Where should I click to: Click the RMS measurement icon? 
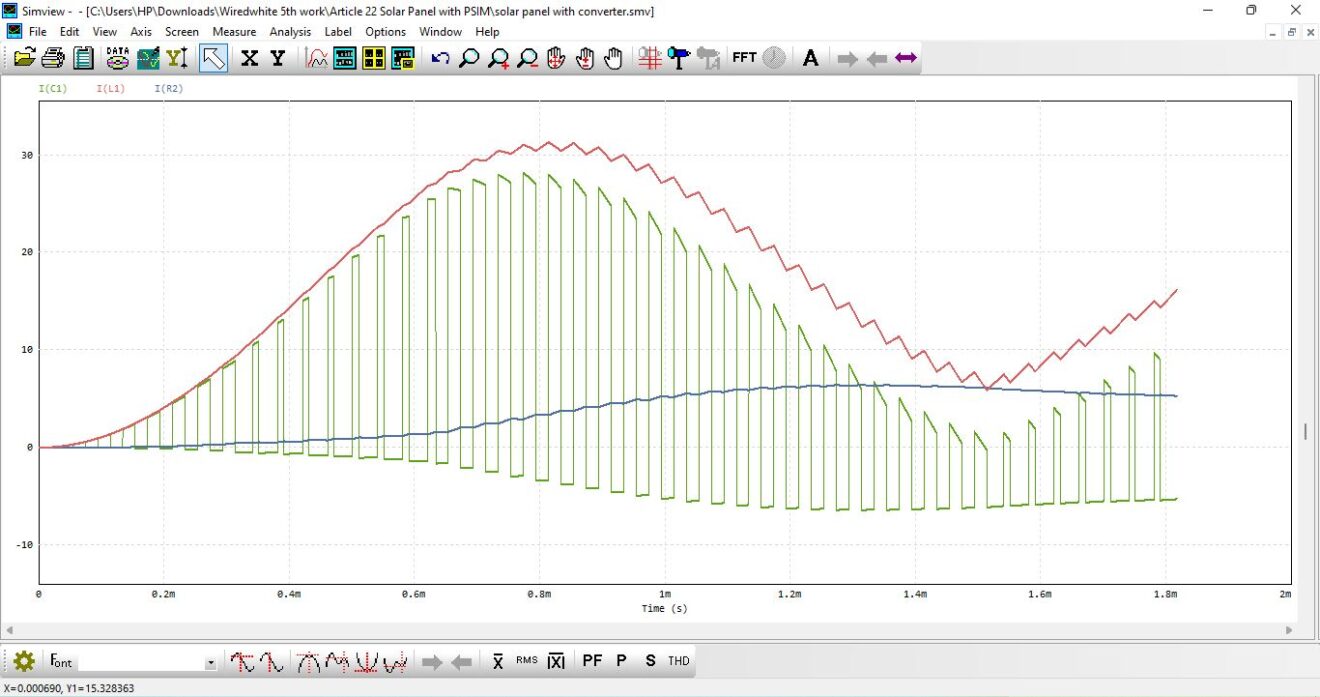[526, 660]
